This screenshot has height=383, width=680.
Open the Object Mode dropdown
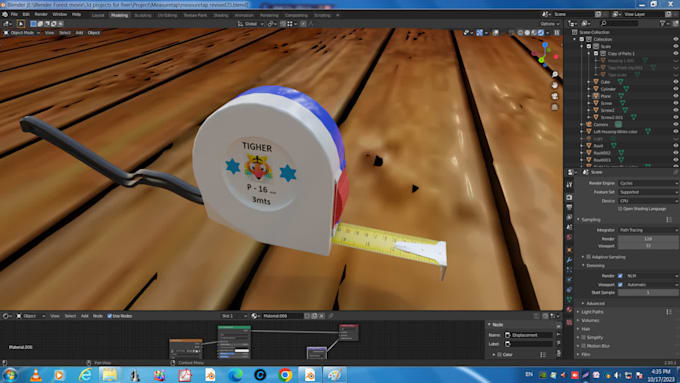pyautogui.click(x=22, y=33)
